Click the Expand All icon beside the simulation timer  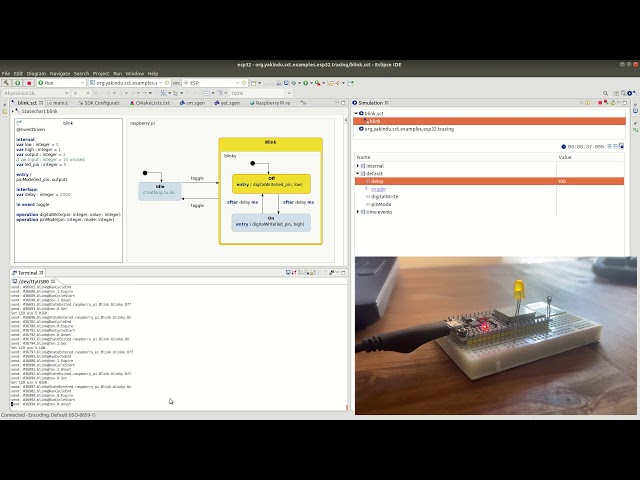pos(609,146)
